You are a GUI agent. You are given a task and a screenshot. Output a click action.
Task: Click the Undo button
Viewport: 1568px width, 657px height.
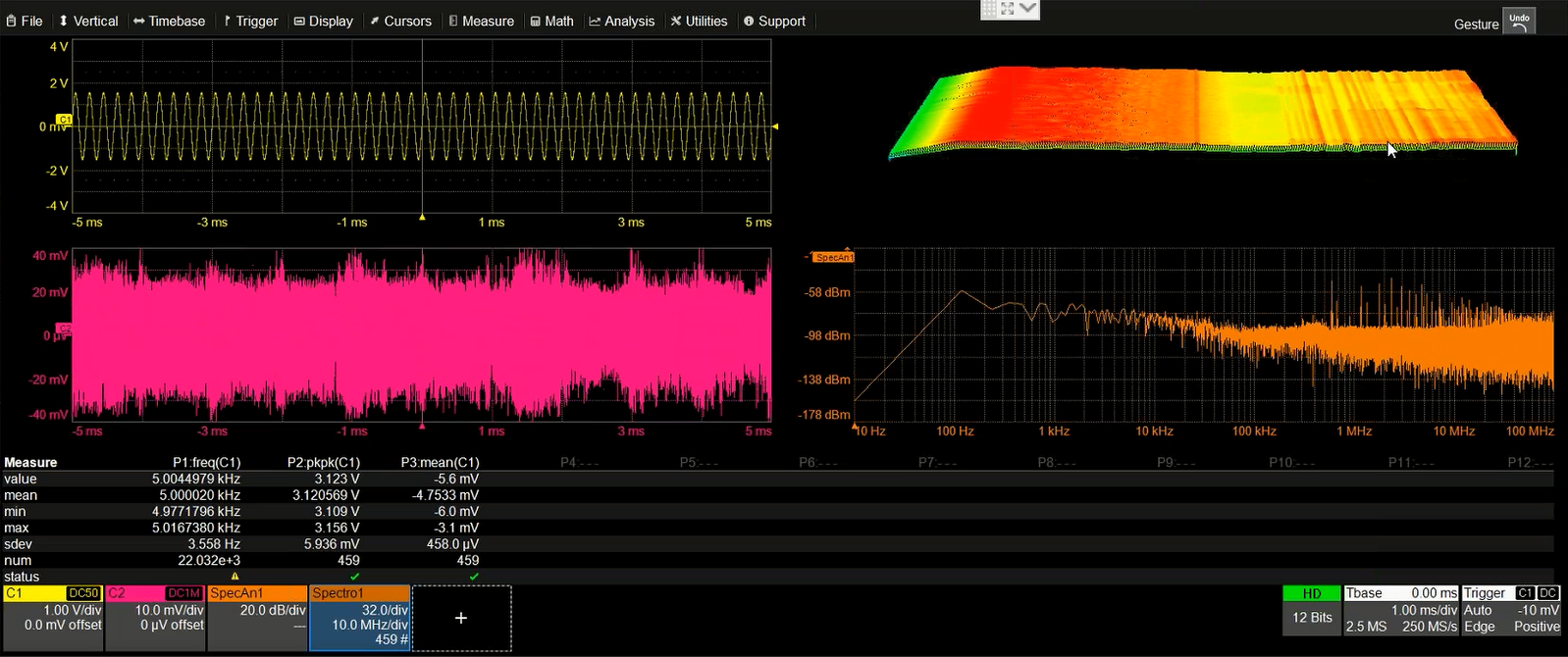coord(1519,22)
